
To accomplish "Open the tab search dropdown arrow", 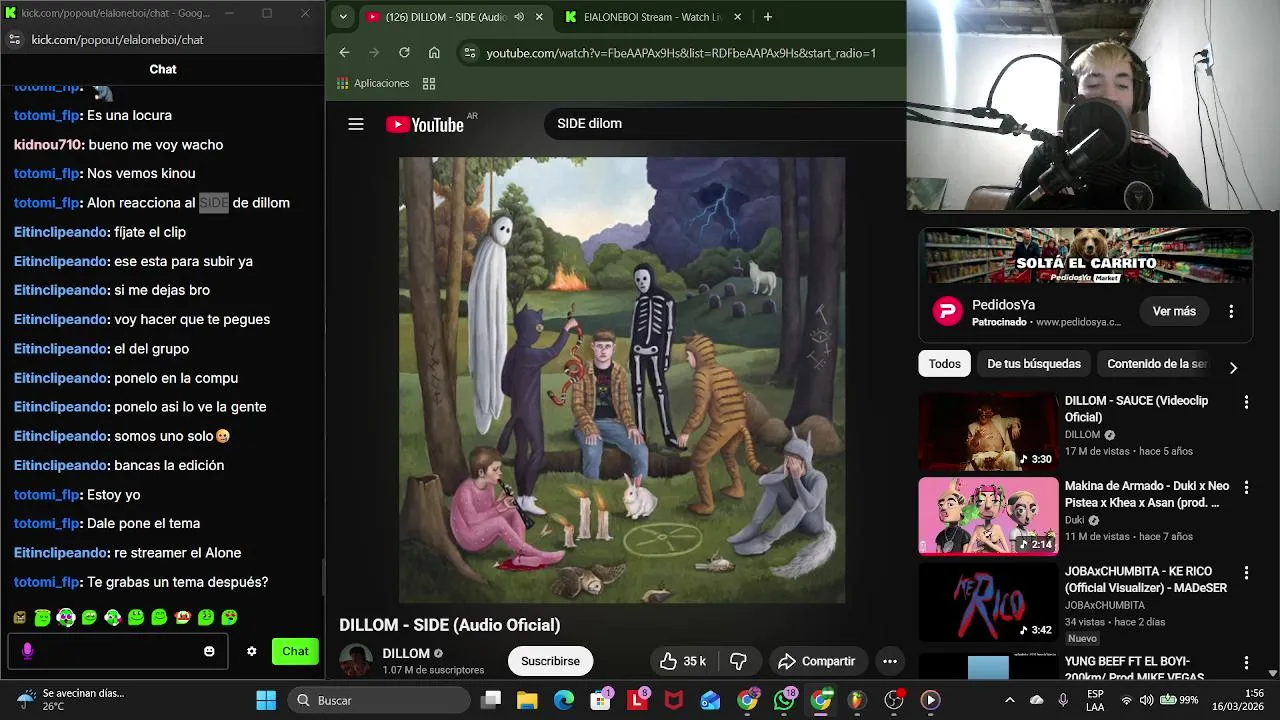I will [343, 17].
